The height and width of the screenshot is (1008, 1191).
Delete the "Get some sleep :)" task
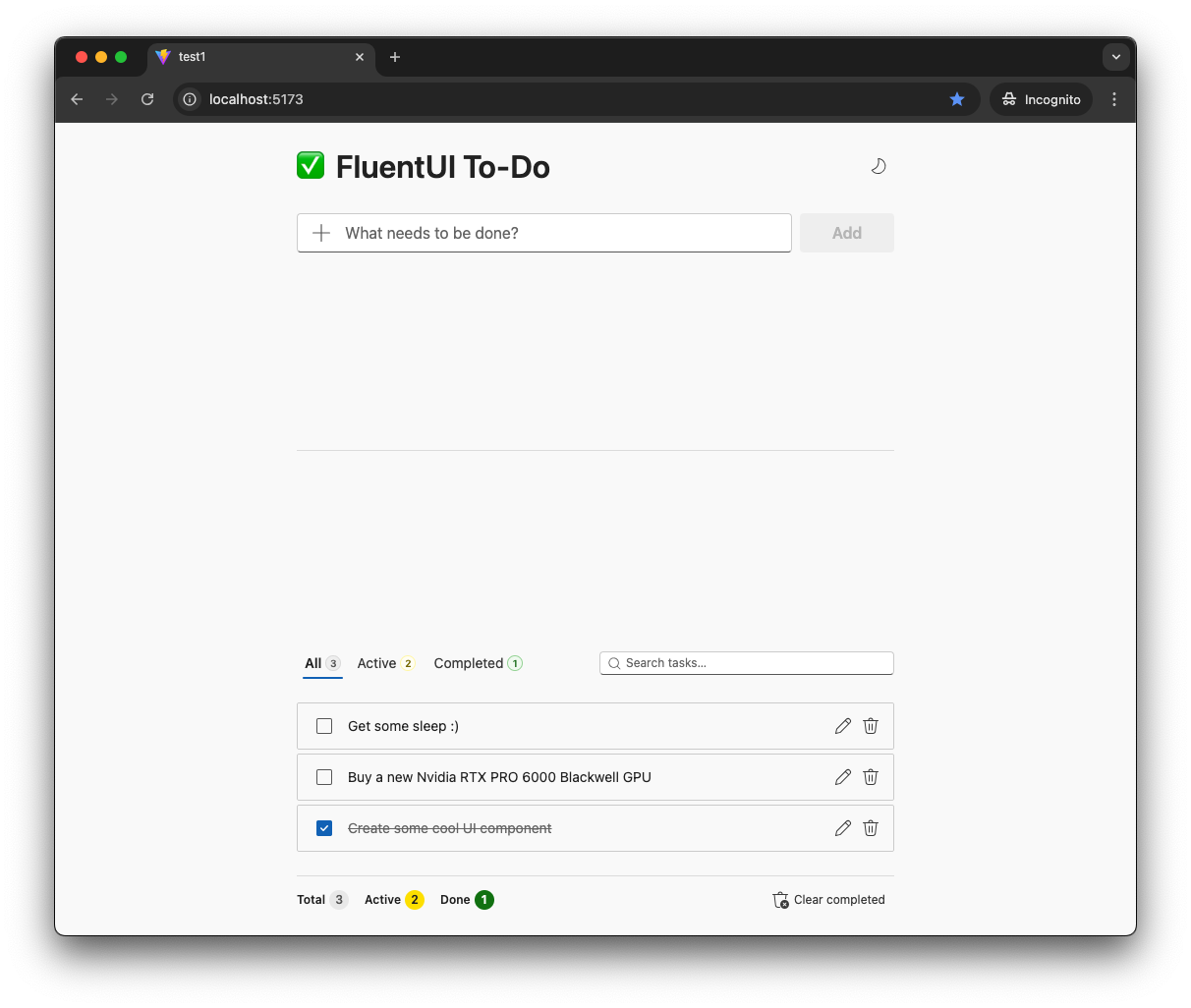pyautogui.click(x=871, y=726)
